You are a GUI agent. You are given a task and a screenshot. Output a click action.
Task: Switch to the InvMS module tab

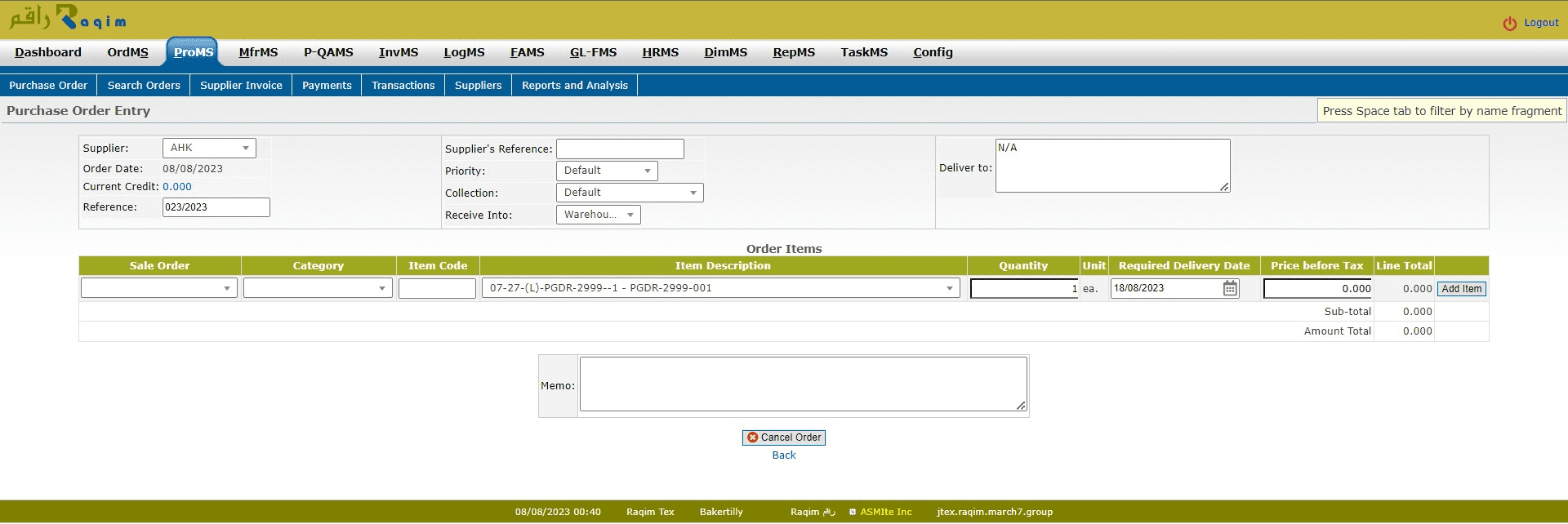[398, 52]
